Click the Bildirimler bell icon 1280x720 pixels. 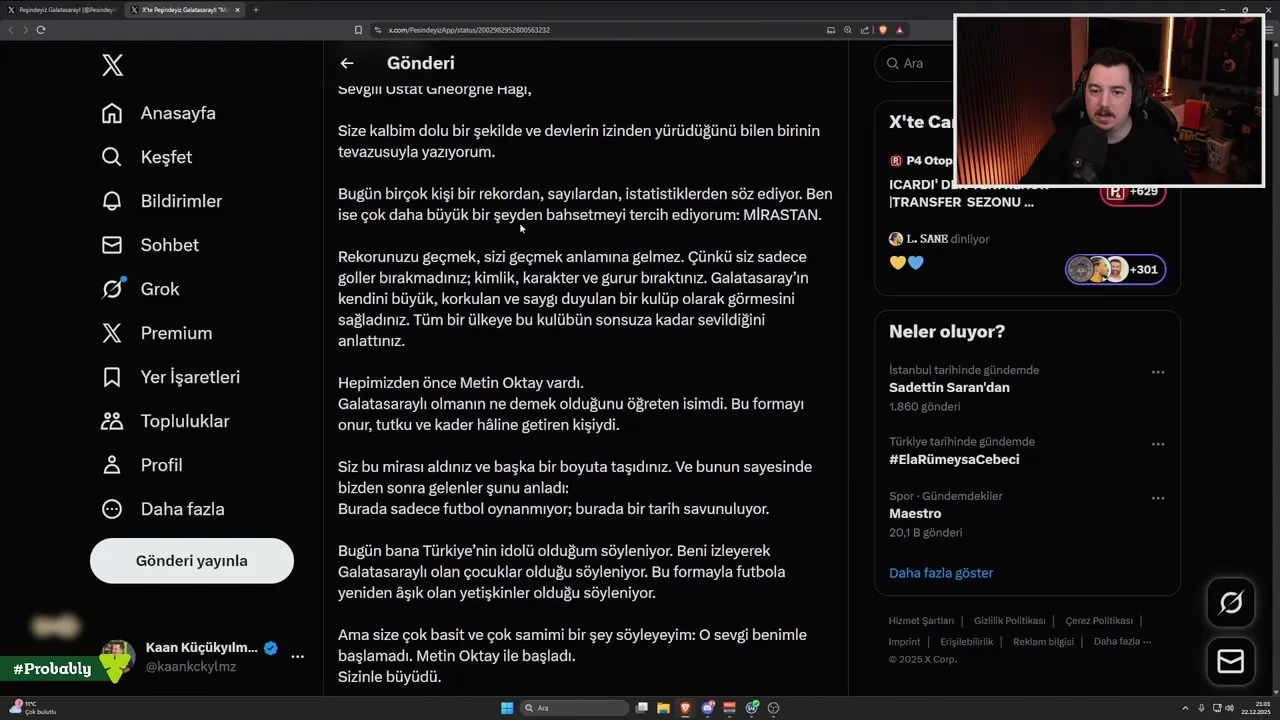(x=112, y=201)
